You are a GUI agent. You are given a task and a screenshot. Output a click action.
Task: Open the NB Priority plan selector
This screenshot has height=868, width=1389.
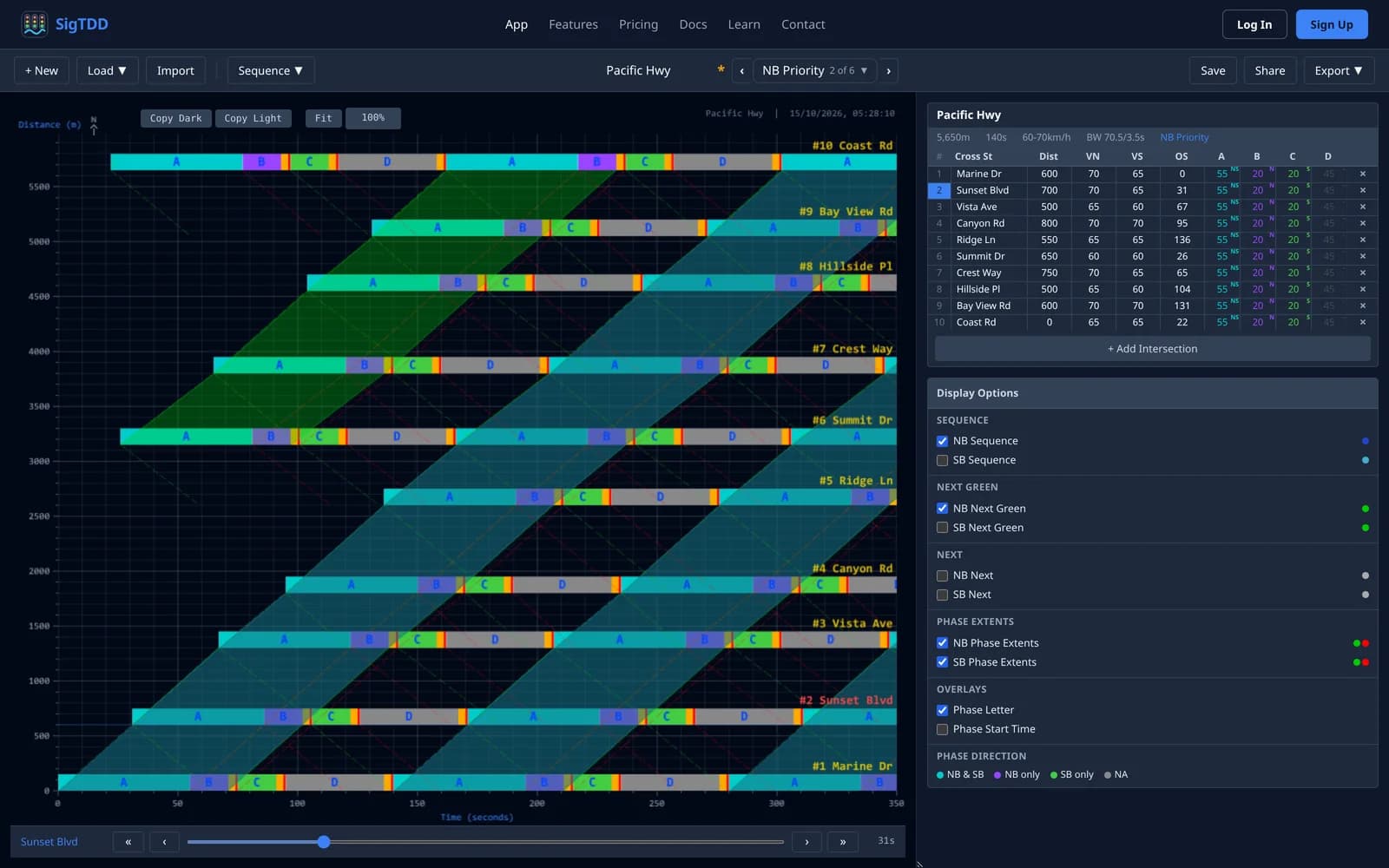point(814,71)
